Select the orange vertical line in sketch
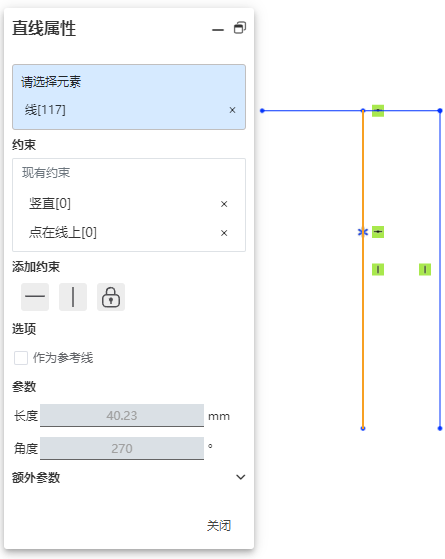Viewport: 445px width, 559px height. [x=363, y=339]
